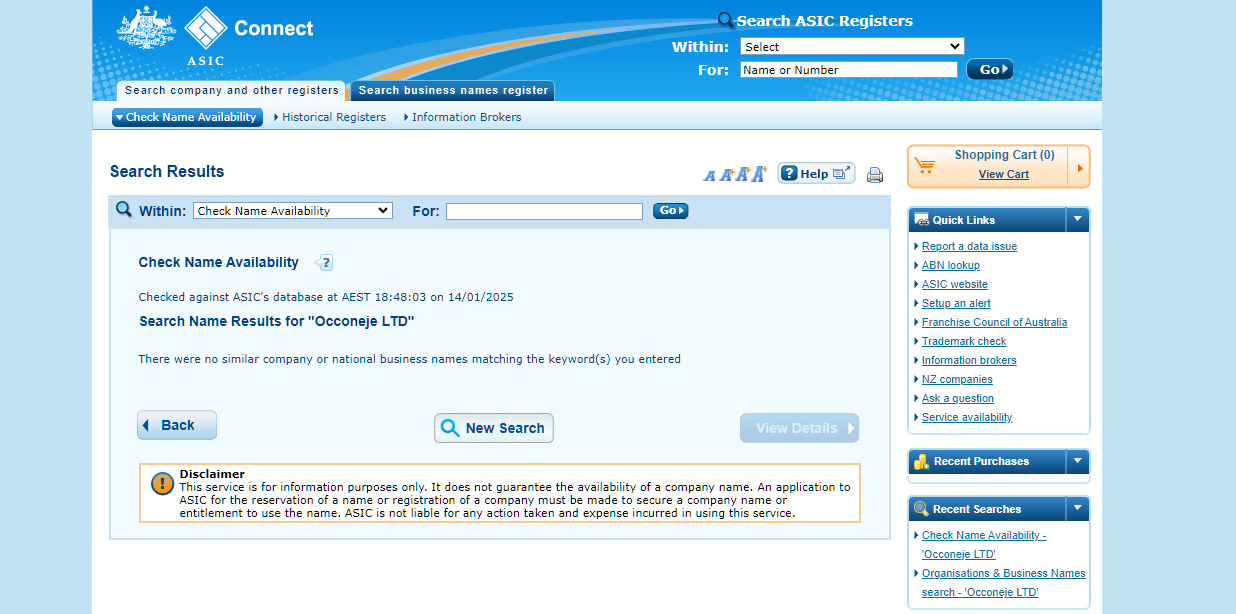This screenshot has height=614, width=1236.
Task: Click the Go button in results search bar
Action: pyautogui.click(x=671, y=211)
